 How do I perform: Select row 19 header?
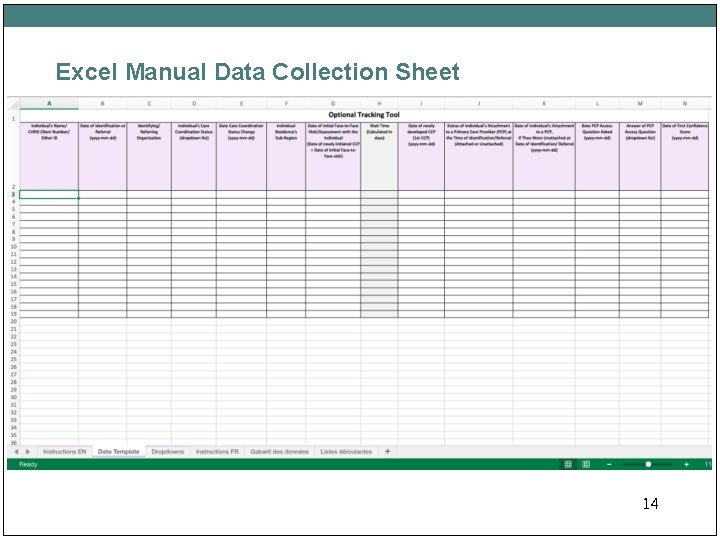(x=13, y=314)
